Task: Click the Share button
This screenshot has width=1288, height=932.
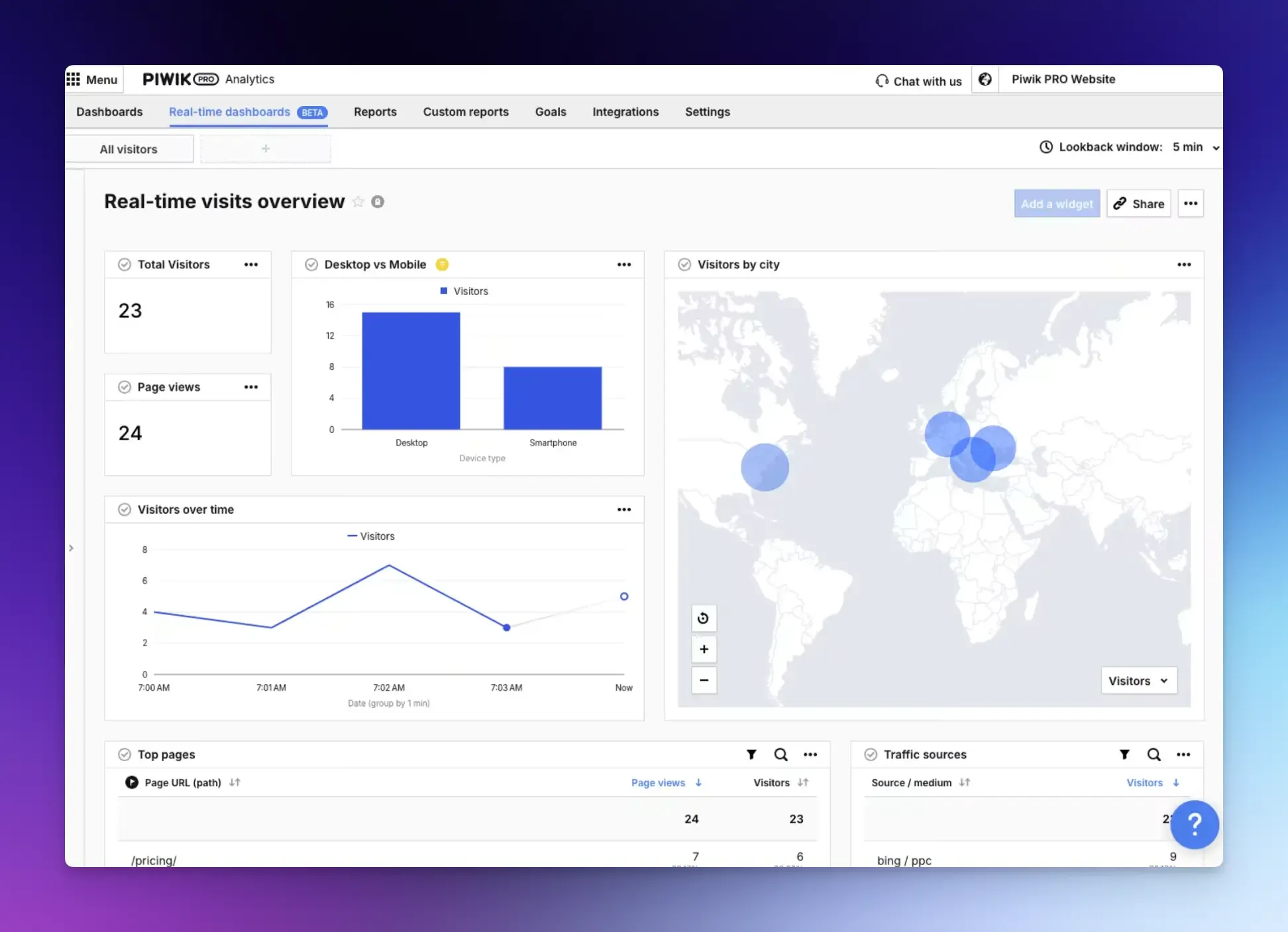Action: pos(1138,204)
